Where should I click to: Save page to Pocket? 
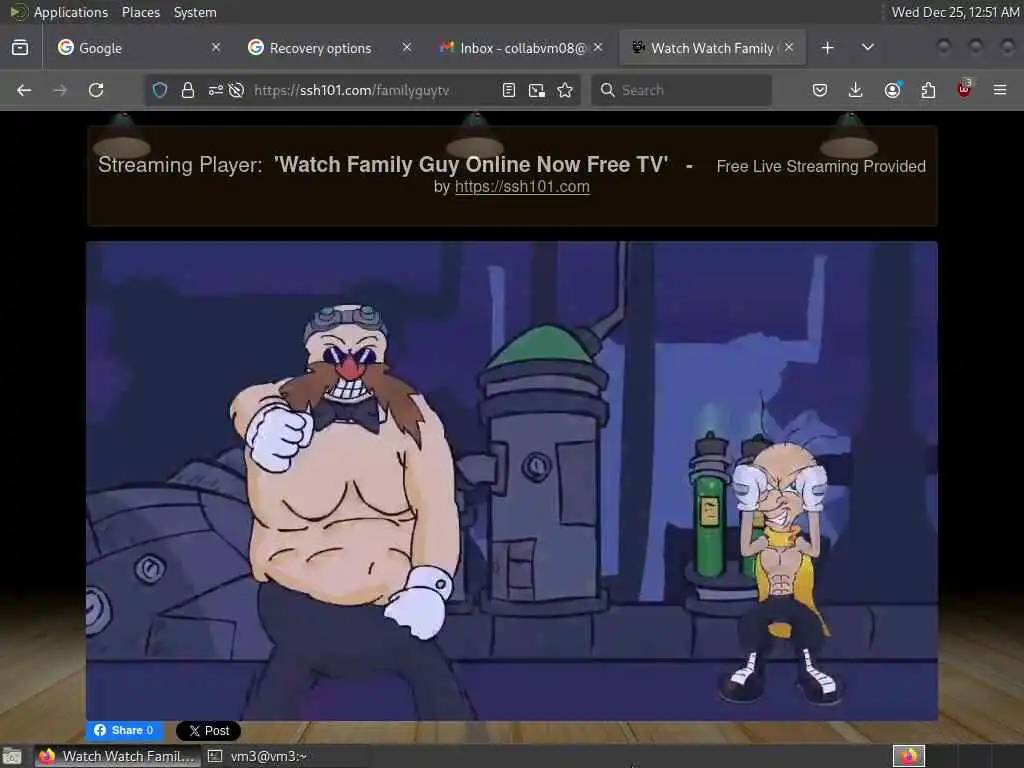pos(820,90)
